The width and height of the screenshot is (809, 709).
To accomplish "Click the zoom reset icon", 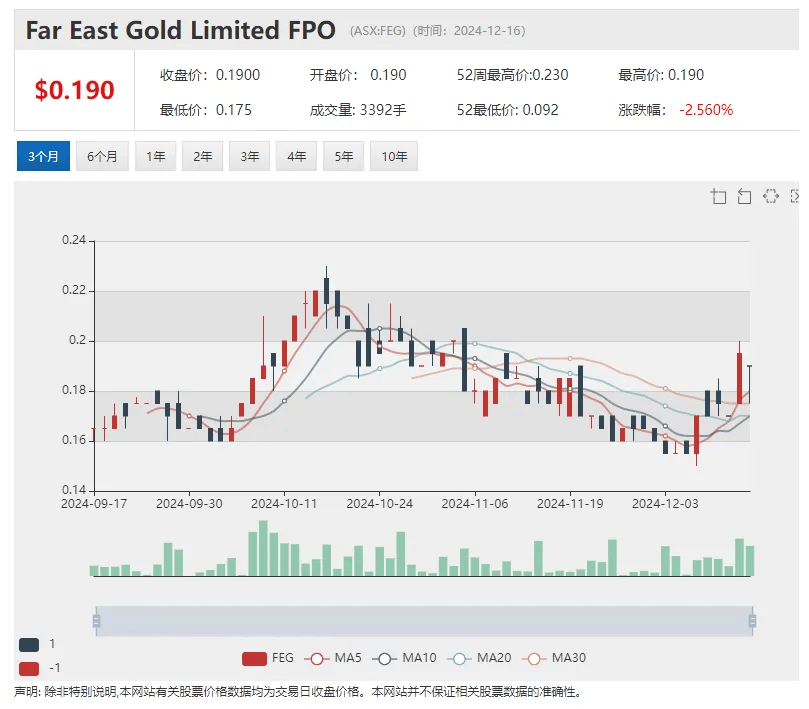I will pyautogui.click(x=744, y=196).
